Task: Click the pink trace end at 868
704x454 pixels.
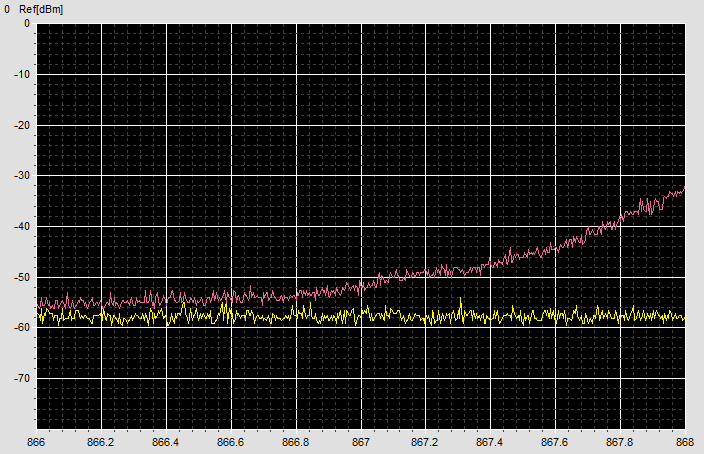Action: 684,189
